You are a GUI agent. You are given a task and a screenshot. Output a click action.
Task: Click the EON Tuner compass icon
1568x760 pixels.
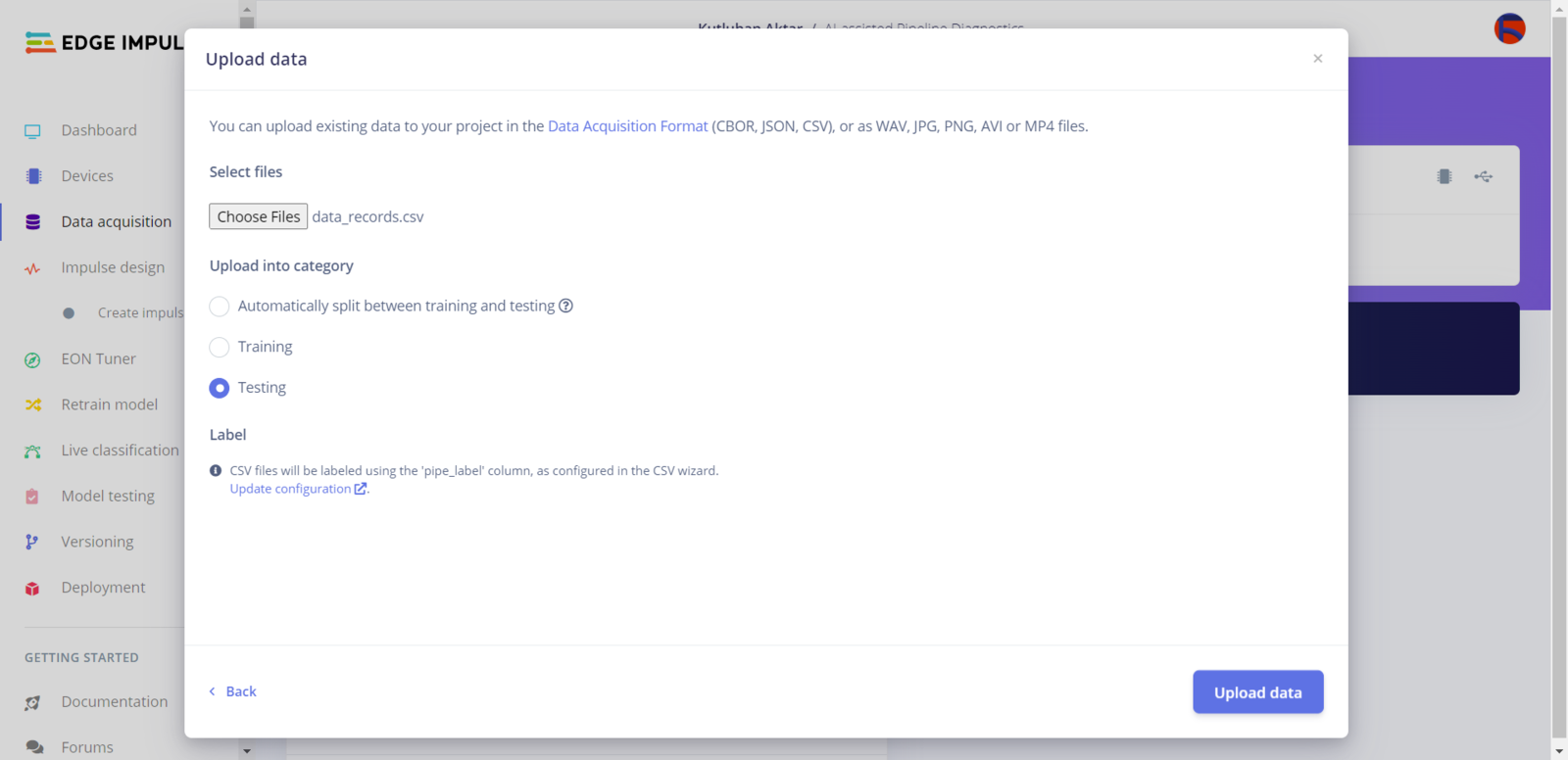point(32,359)
